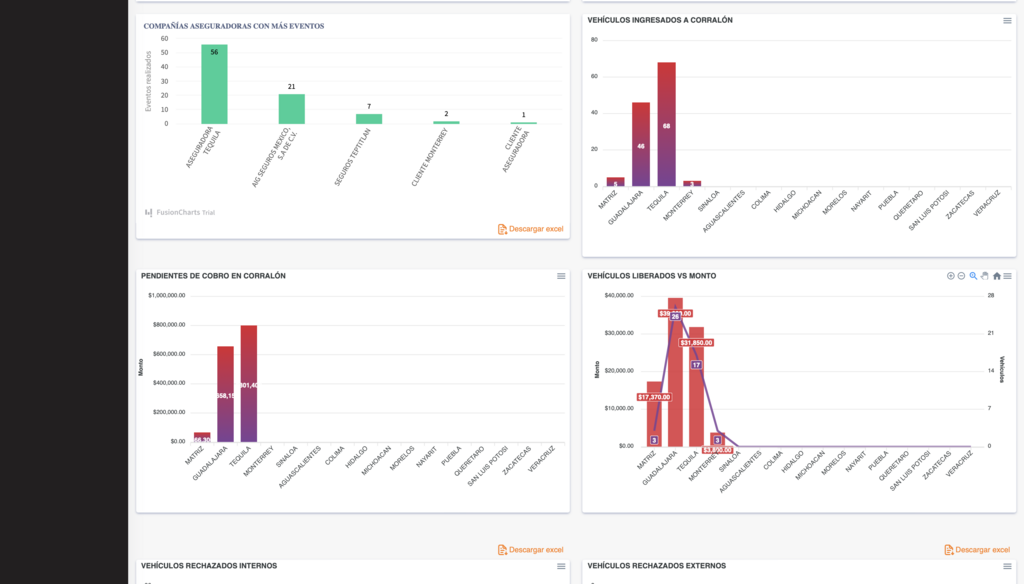Image resolution: width=1024 pixels, height=584 pixels.
Task: Reset zoom with the home icon
Action: (x=996, y=276)
